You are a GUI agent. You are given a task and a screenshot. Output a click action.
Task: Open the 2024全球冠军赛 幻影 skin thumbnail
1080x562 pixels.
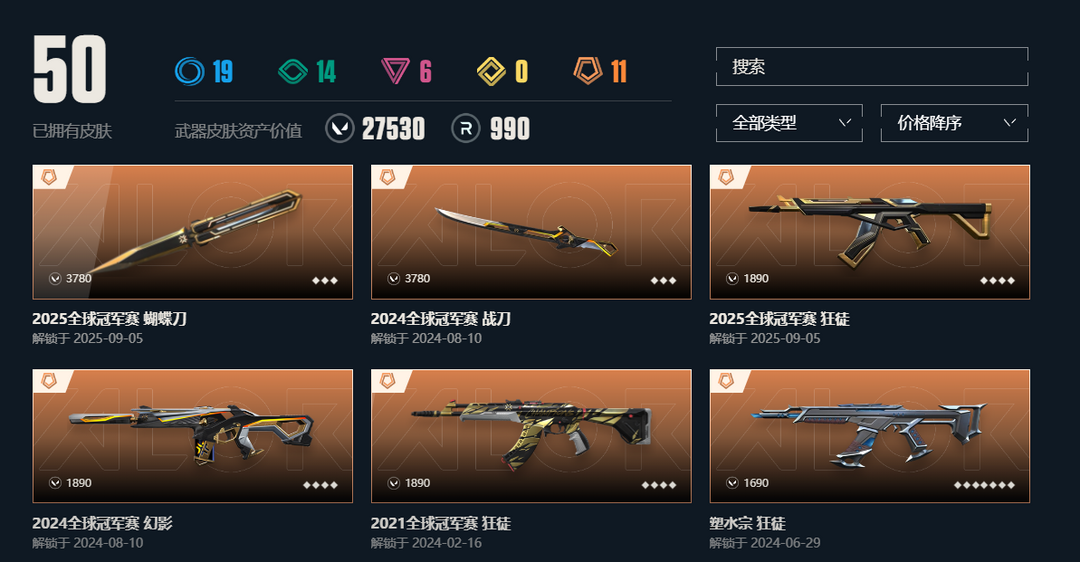coord(193,436)
